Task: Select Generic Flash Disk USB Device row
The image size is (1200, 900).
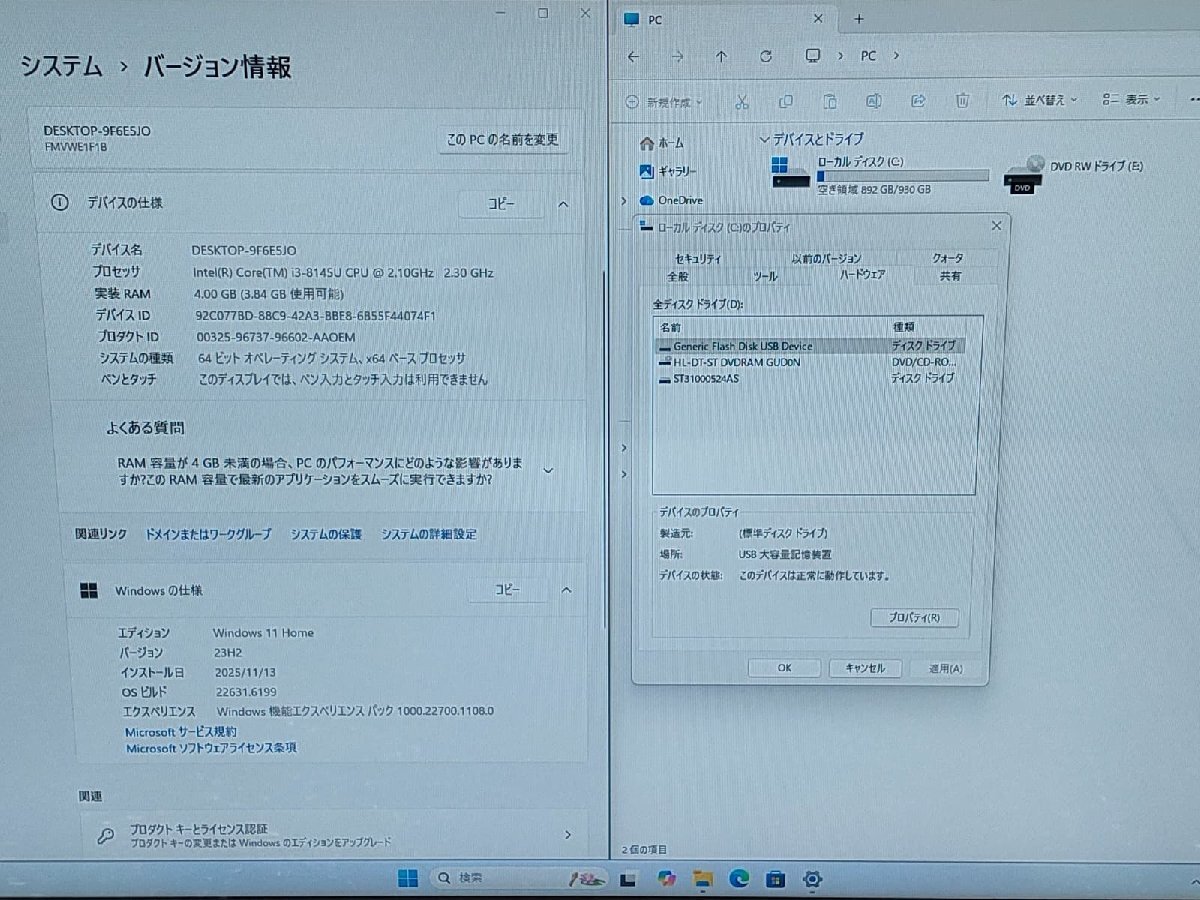Action: coord(811,346)
